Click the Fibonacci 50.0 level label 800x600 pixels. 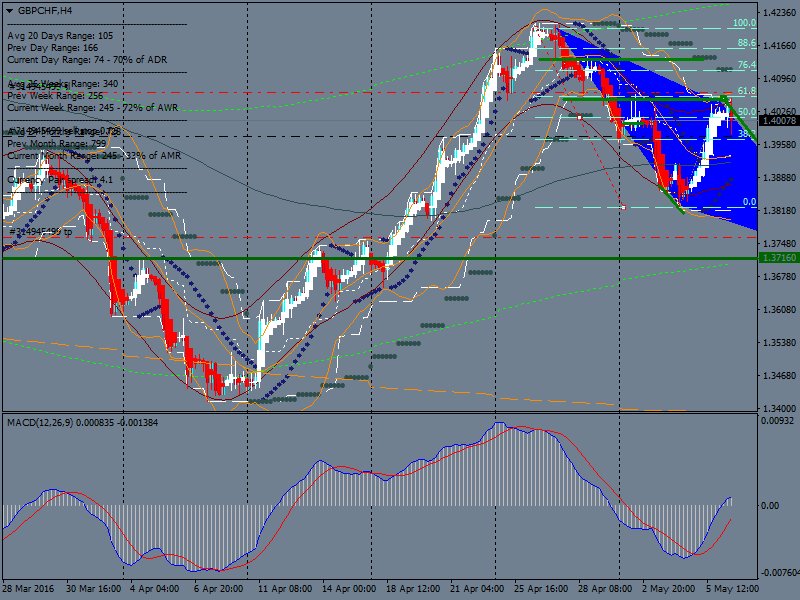[x=747, y=112]
